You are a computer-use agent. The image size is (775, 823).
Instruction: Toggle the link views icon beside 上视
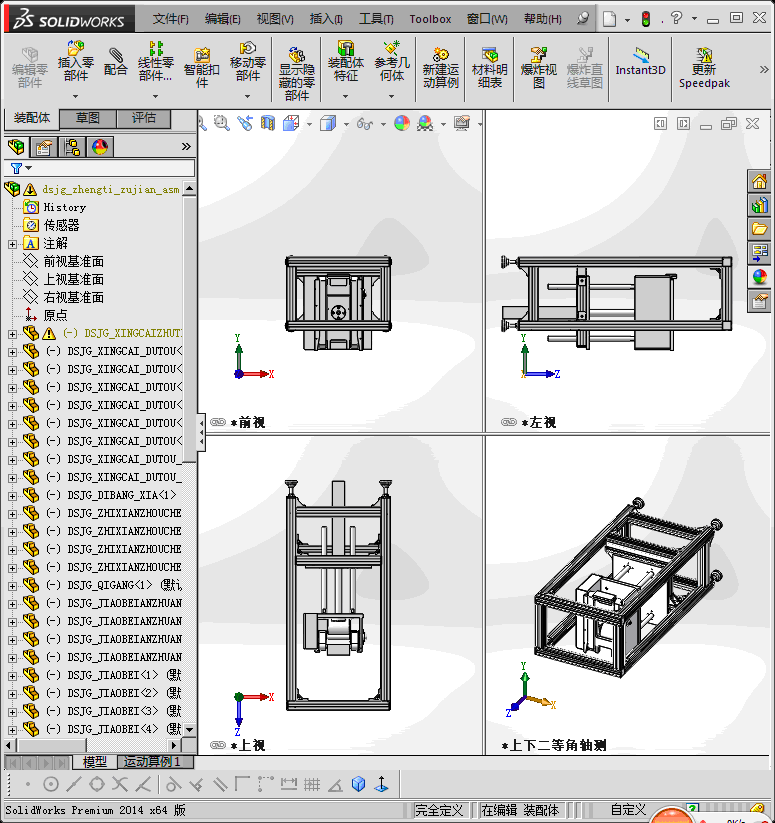pos(218,745)
